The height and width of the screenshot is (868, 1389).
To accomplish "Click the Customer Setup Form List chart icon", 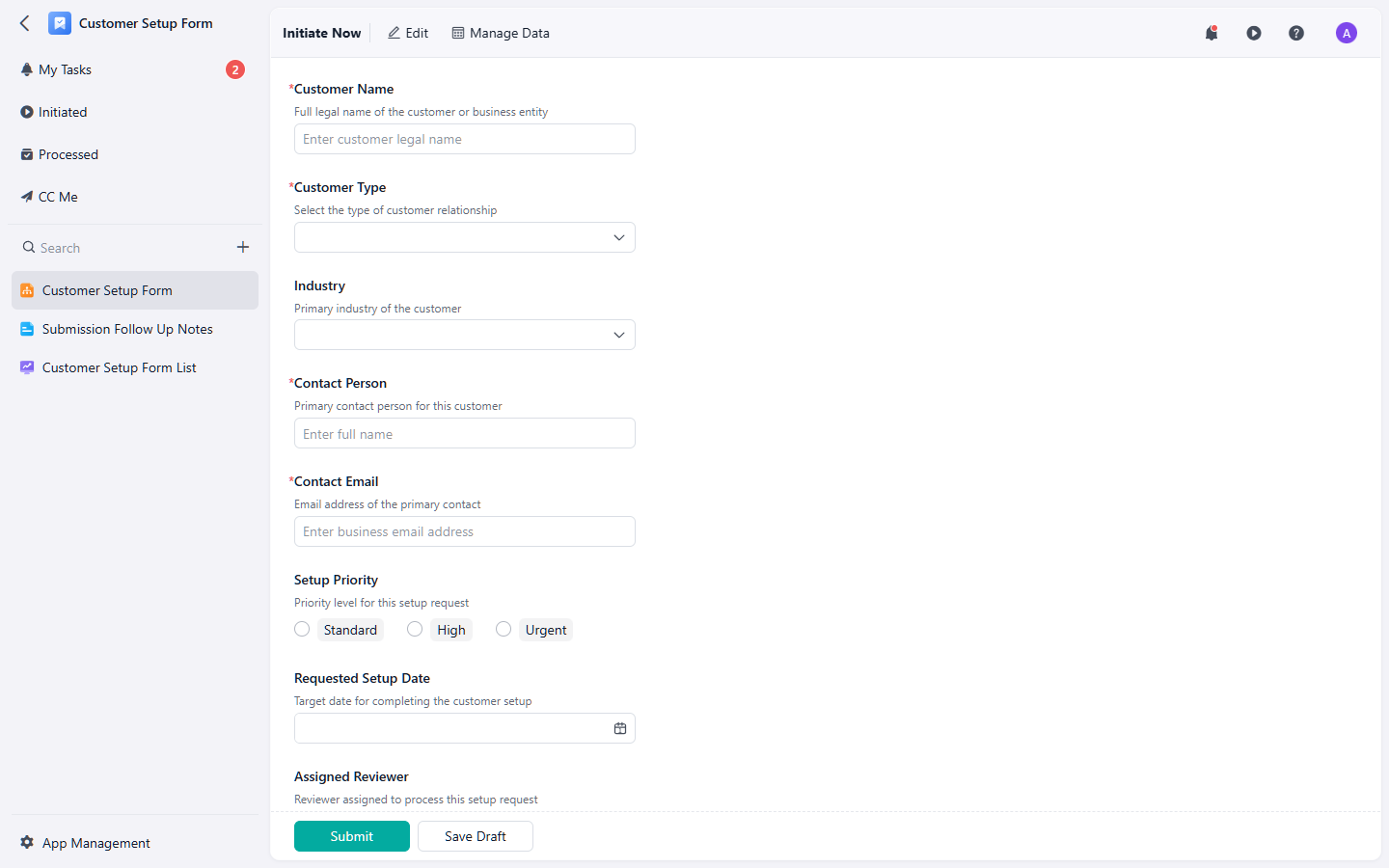I will pos(27,367).
